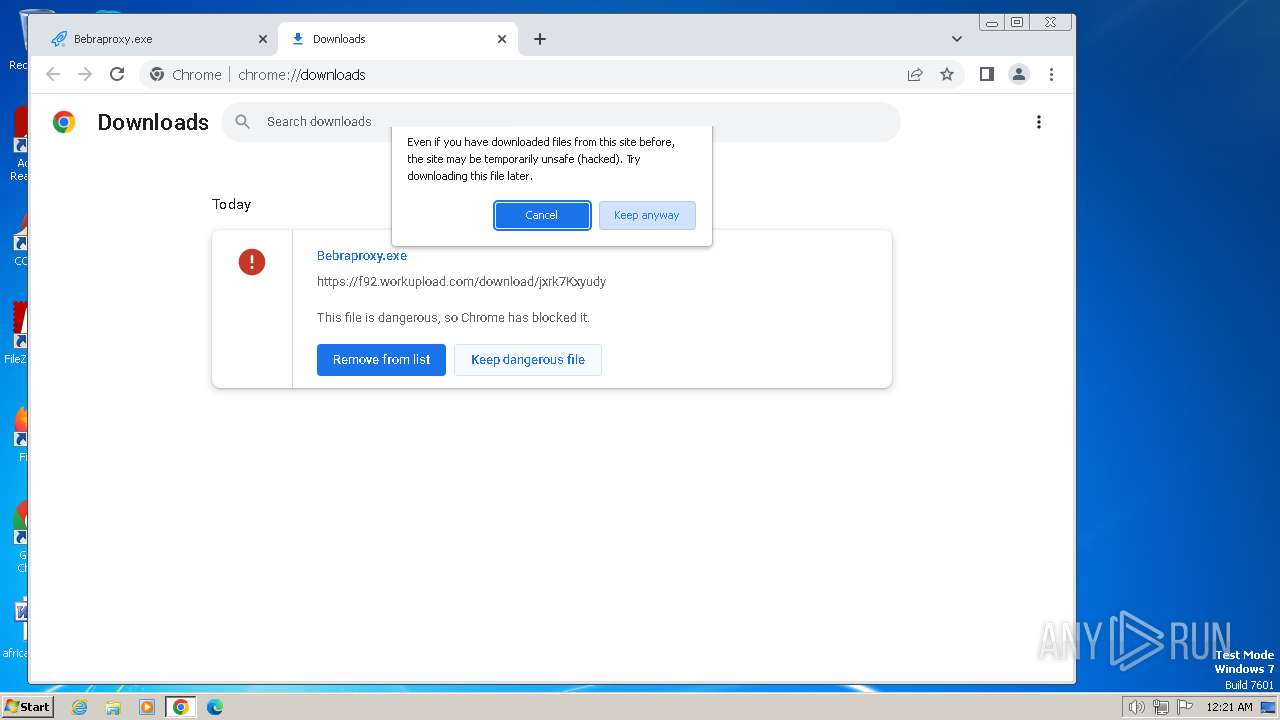Open Downloads page more actions menu
This screenshot has height=720, width=1280.
pos(1039,122)
